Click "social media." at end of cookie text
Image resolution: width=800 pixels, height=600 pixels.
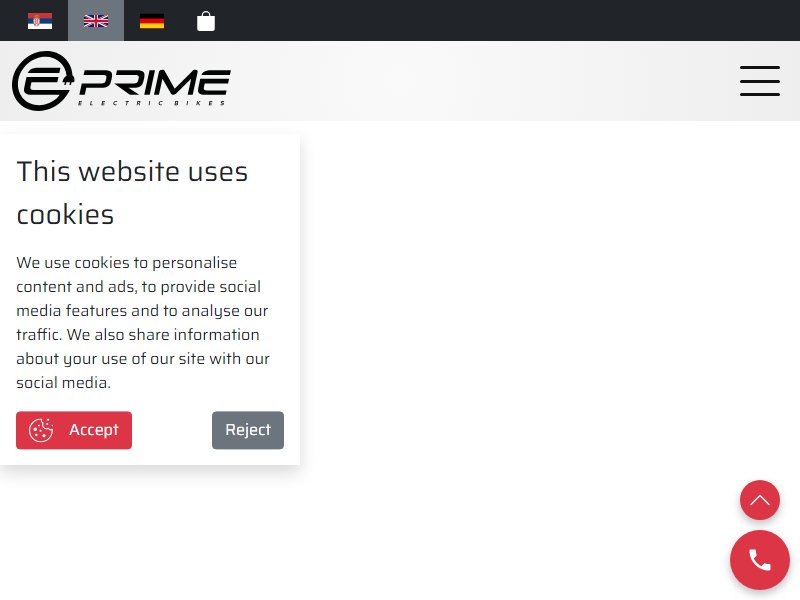63,383
